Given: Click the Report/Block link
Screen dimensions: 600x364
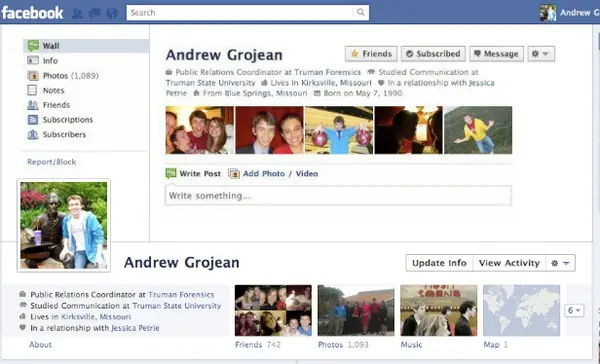Looking at the screenshot, I should coord(52,162).
